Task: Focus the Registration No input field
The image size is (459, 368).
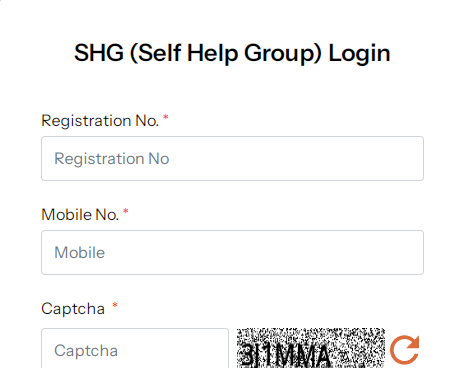Action: [x=232, y=158]
